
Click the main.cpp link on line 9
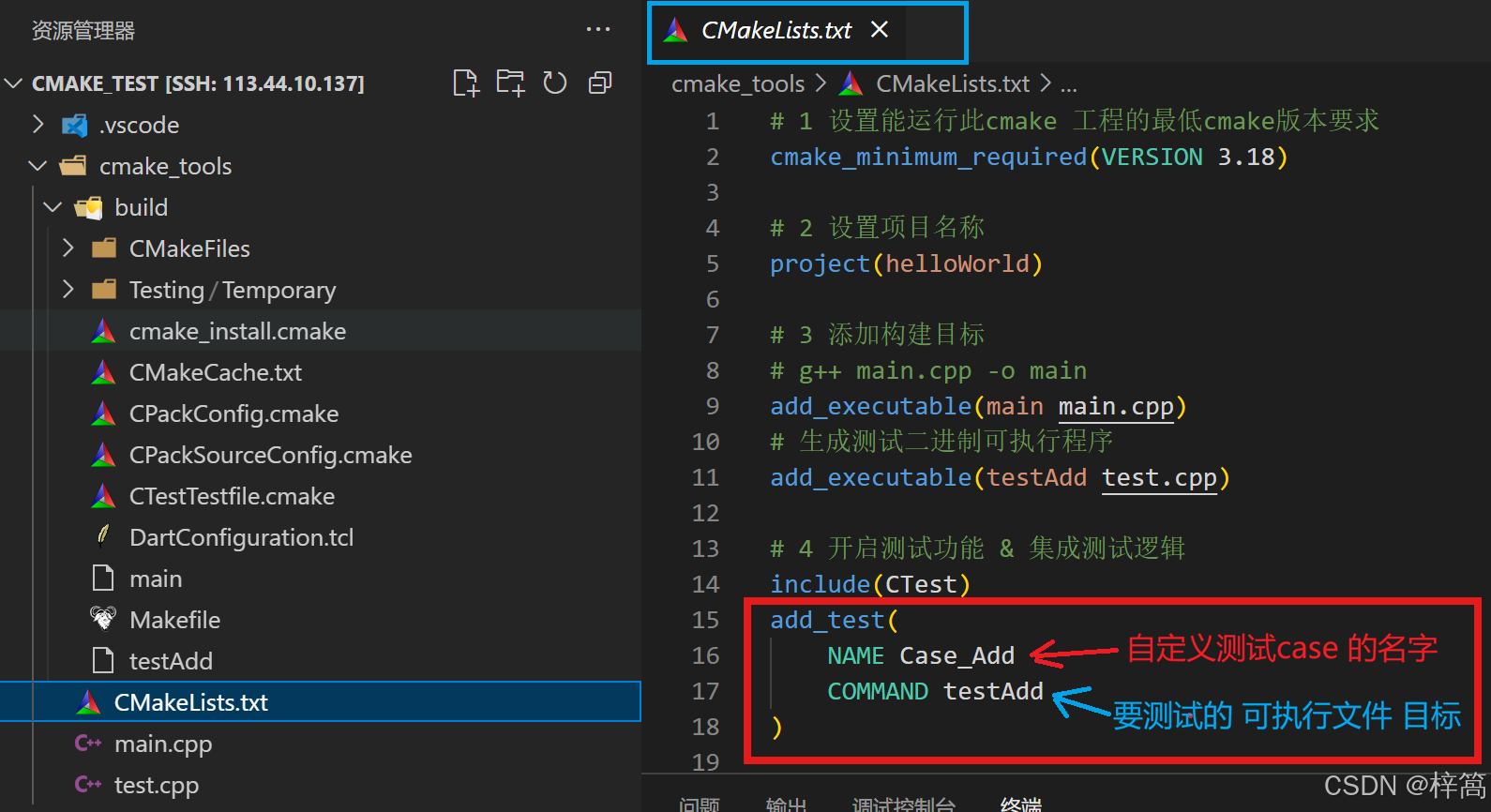1116,407
